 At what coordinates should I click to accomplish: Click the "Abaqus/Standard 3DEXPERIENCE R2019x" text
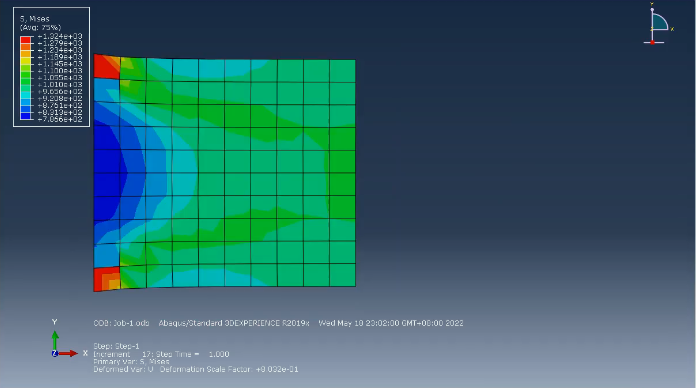click(234, 323)
